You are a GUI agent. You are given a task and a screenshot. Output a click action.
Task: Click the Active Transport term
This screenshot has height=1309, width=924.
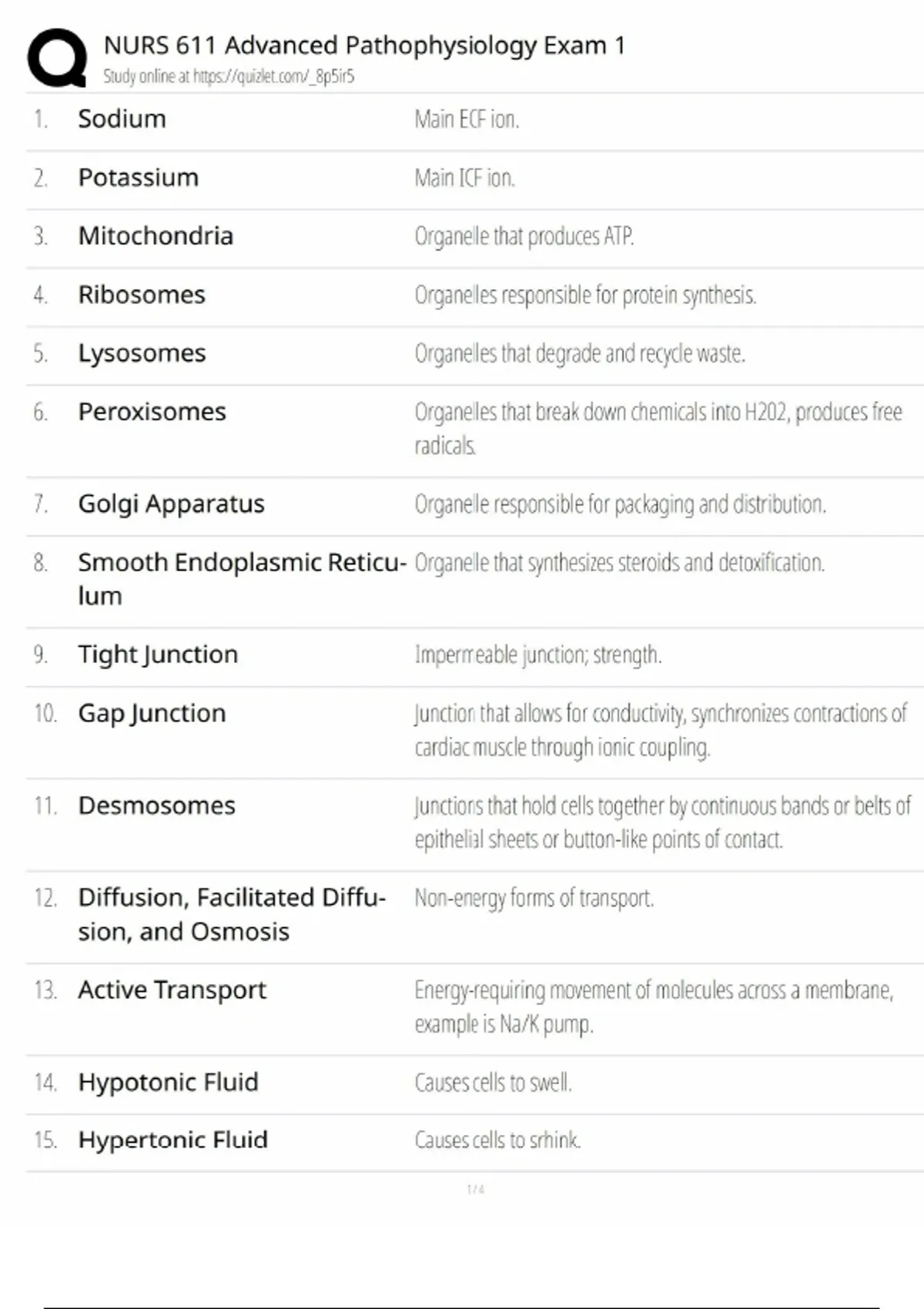(x=172, y=989)
